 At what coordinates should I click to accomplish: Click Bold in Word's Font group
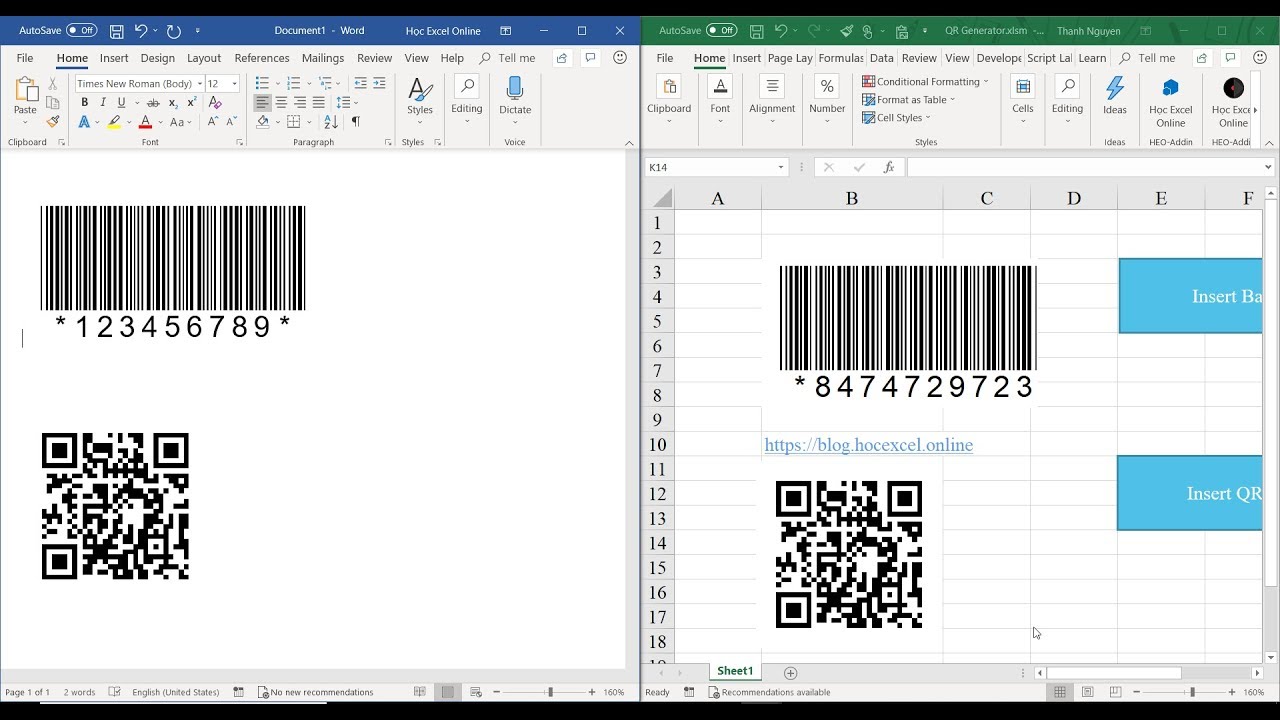click(84, 102)
